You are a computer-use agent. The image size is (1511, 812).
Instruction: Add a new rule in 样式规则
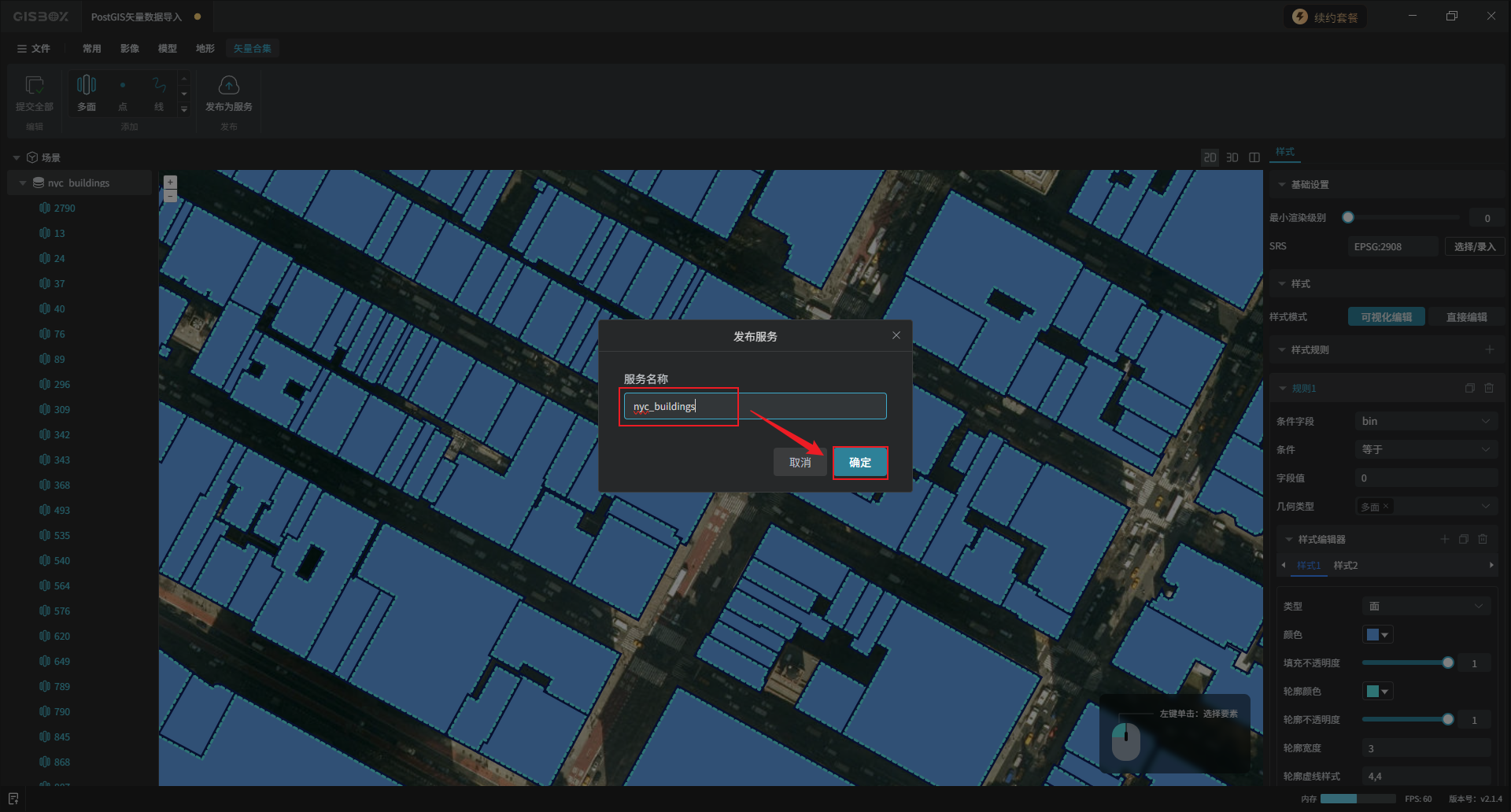point(1489,349)
